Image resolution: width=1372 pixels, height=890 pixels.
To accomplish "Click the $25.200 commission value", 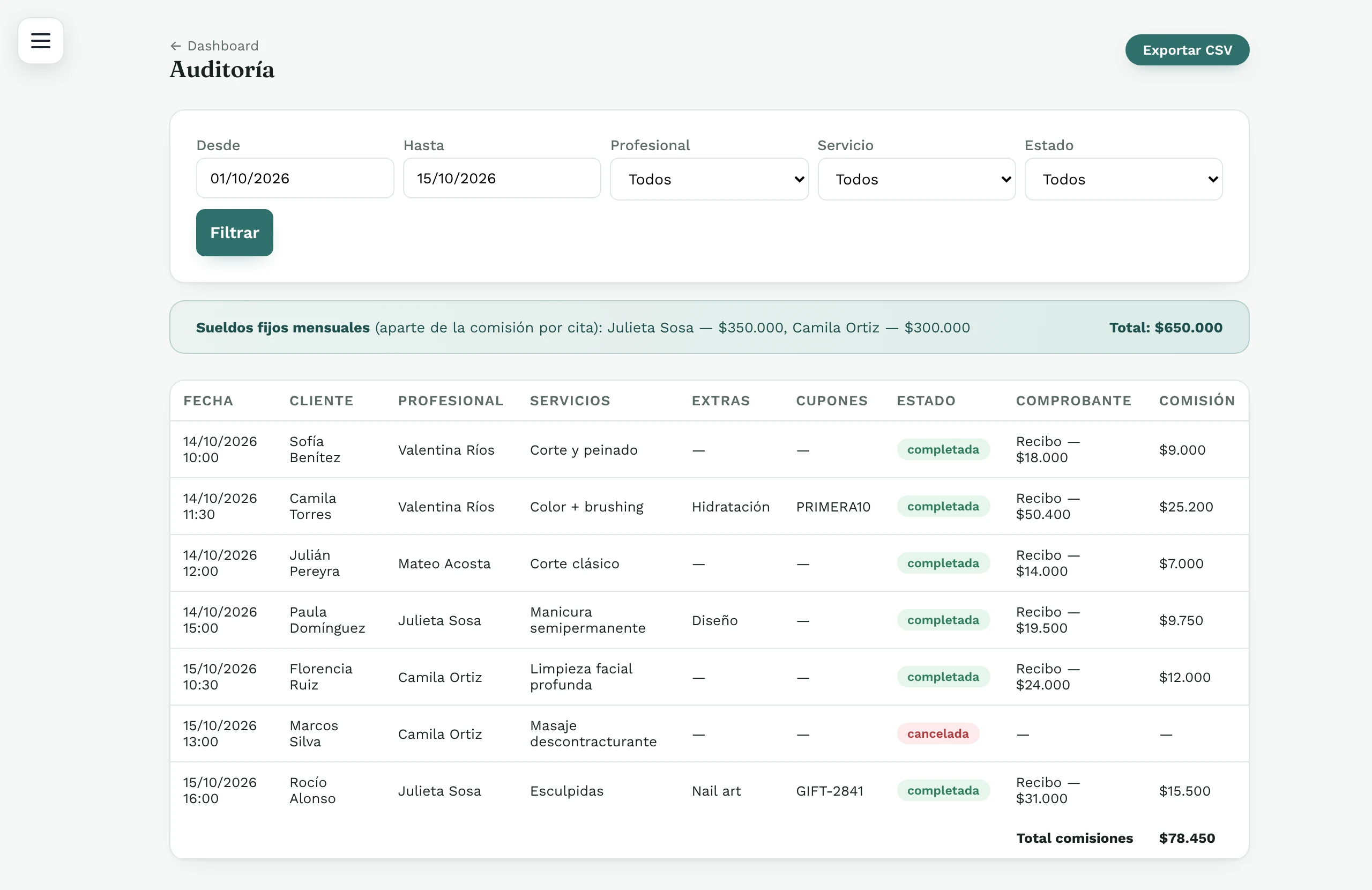I will 1186,507.
